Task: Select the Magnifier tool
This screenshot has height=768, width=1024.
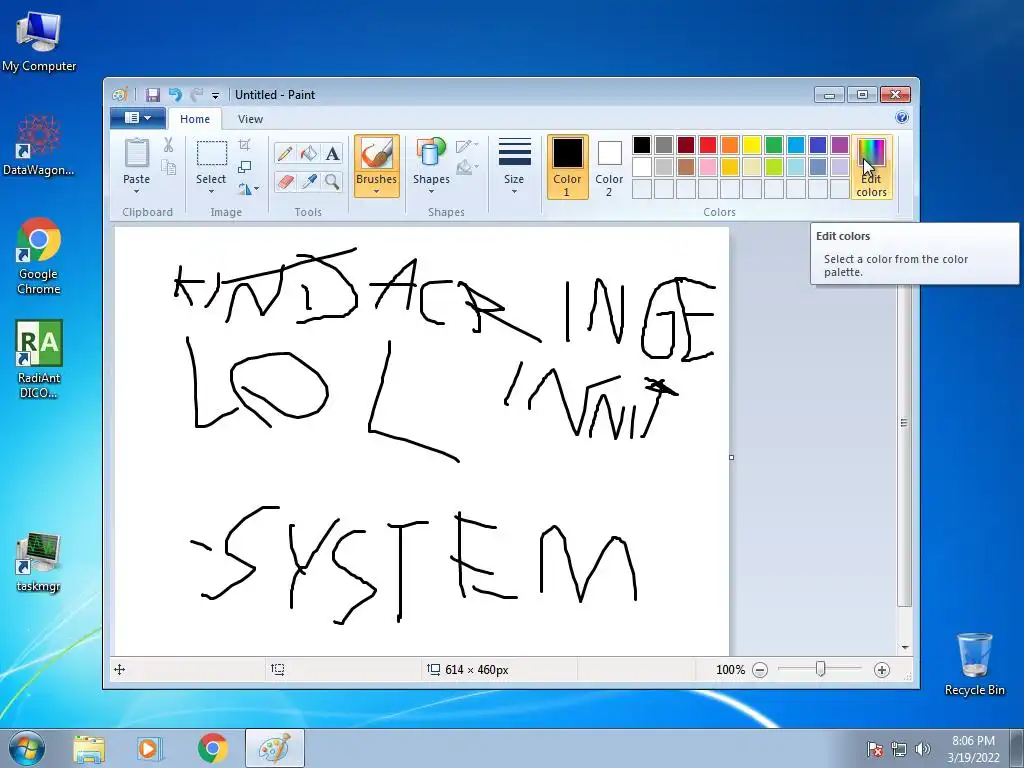Action: click(x=332, y=181)
